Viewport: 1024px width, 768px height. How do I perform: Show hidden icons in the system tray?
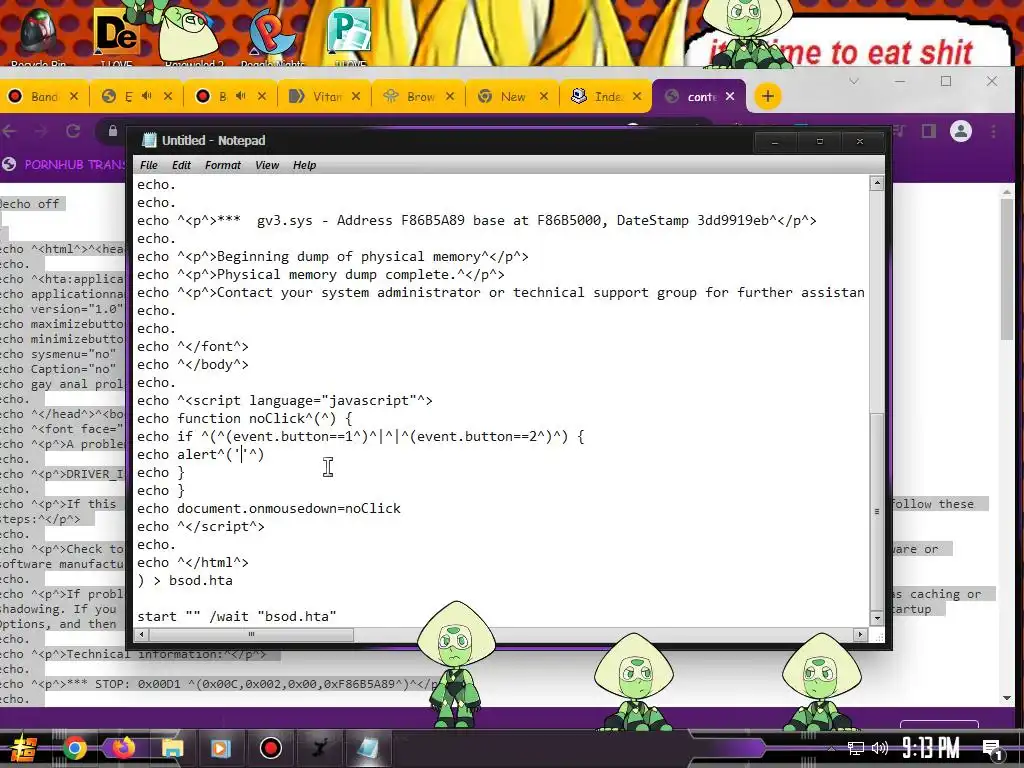tap(831, 748)
